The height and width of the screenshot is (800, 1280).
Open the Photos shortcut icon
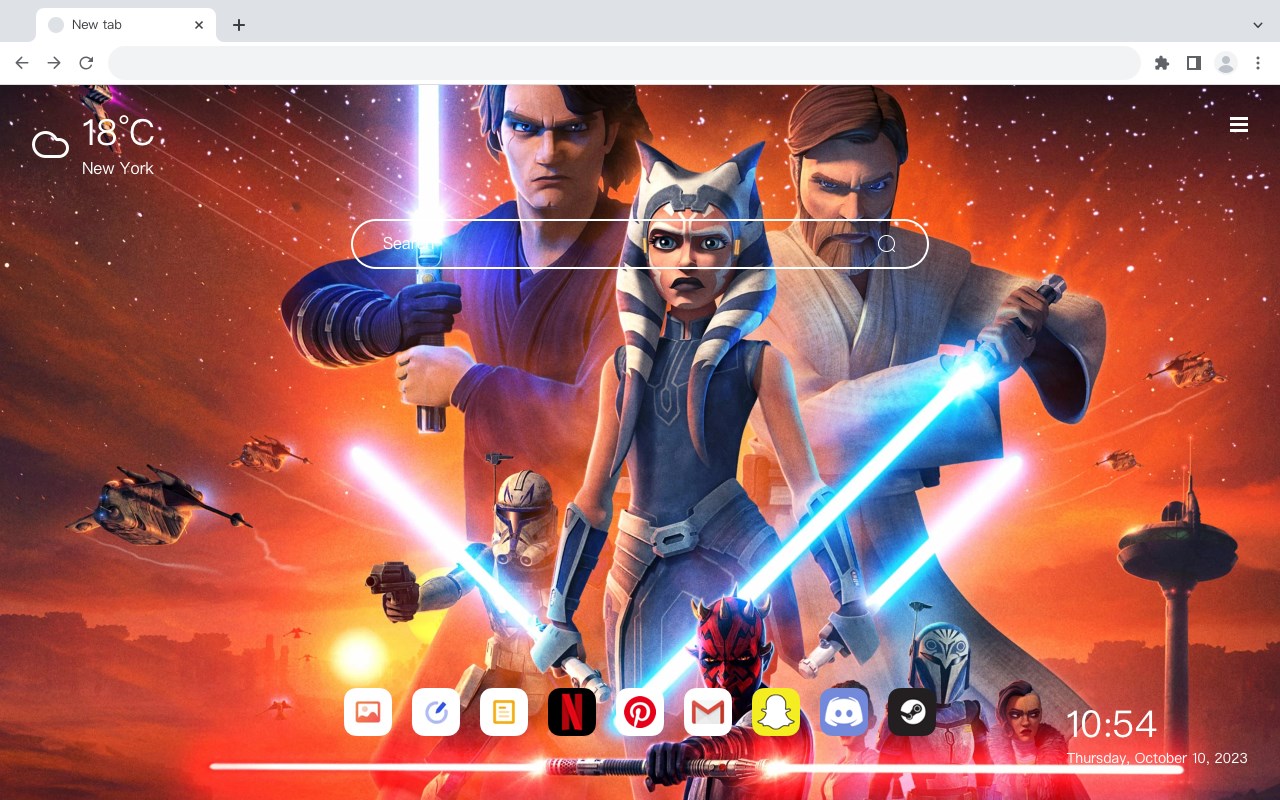pyautogui.click(x=368, y=712)
